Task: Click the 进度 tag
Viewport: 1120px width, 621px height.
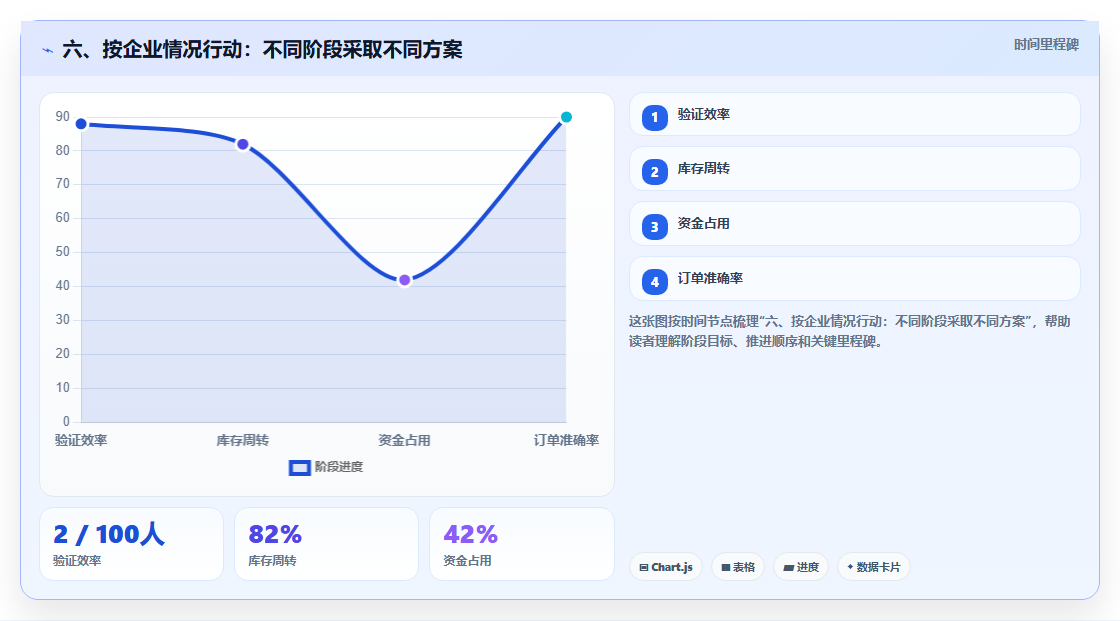Action: tap(801, 567)
